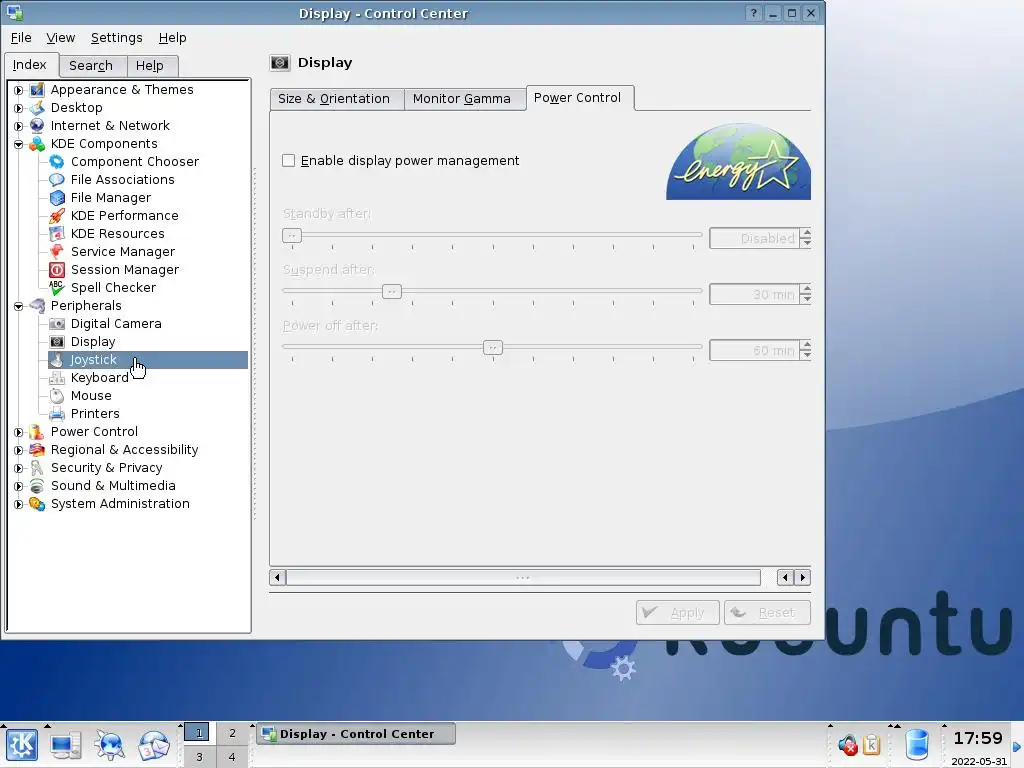Click the Service Manager icon

[x=57, y=251]
